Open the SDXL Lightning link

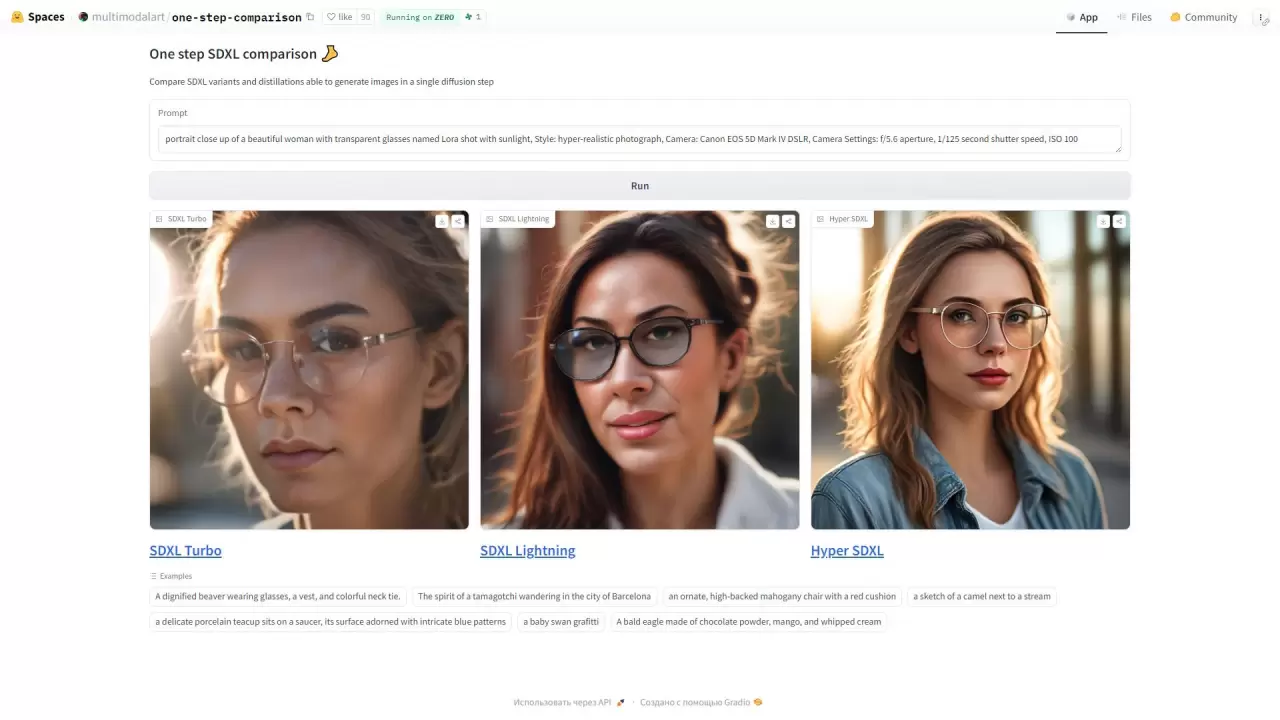pos(527,551)
